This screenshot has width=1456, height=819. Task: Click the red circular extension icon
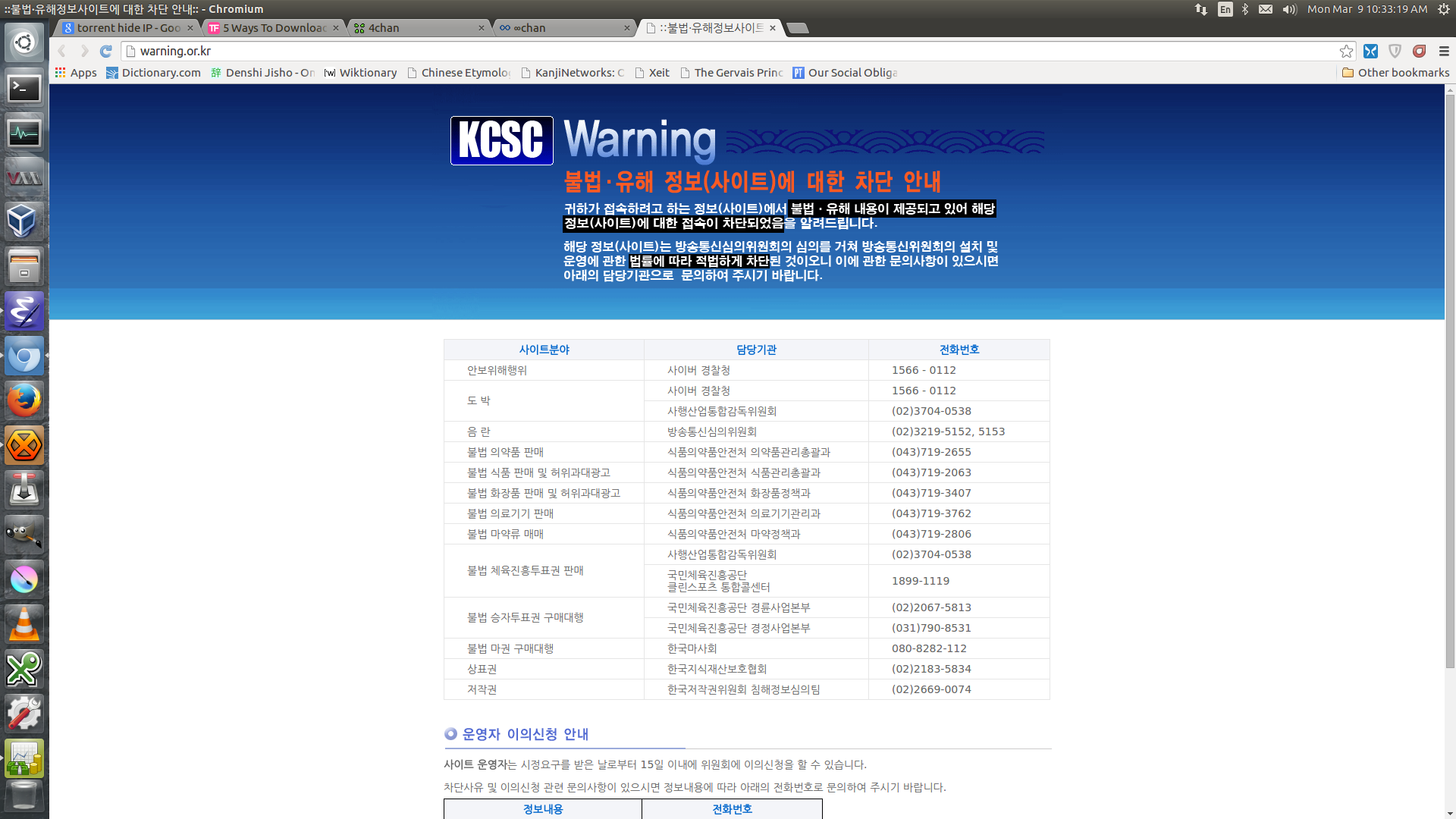pyautogui.click(x=1419, y=51)
